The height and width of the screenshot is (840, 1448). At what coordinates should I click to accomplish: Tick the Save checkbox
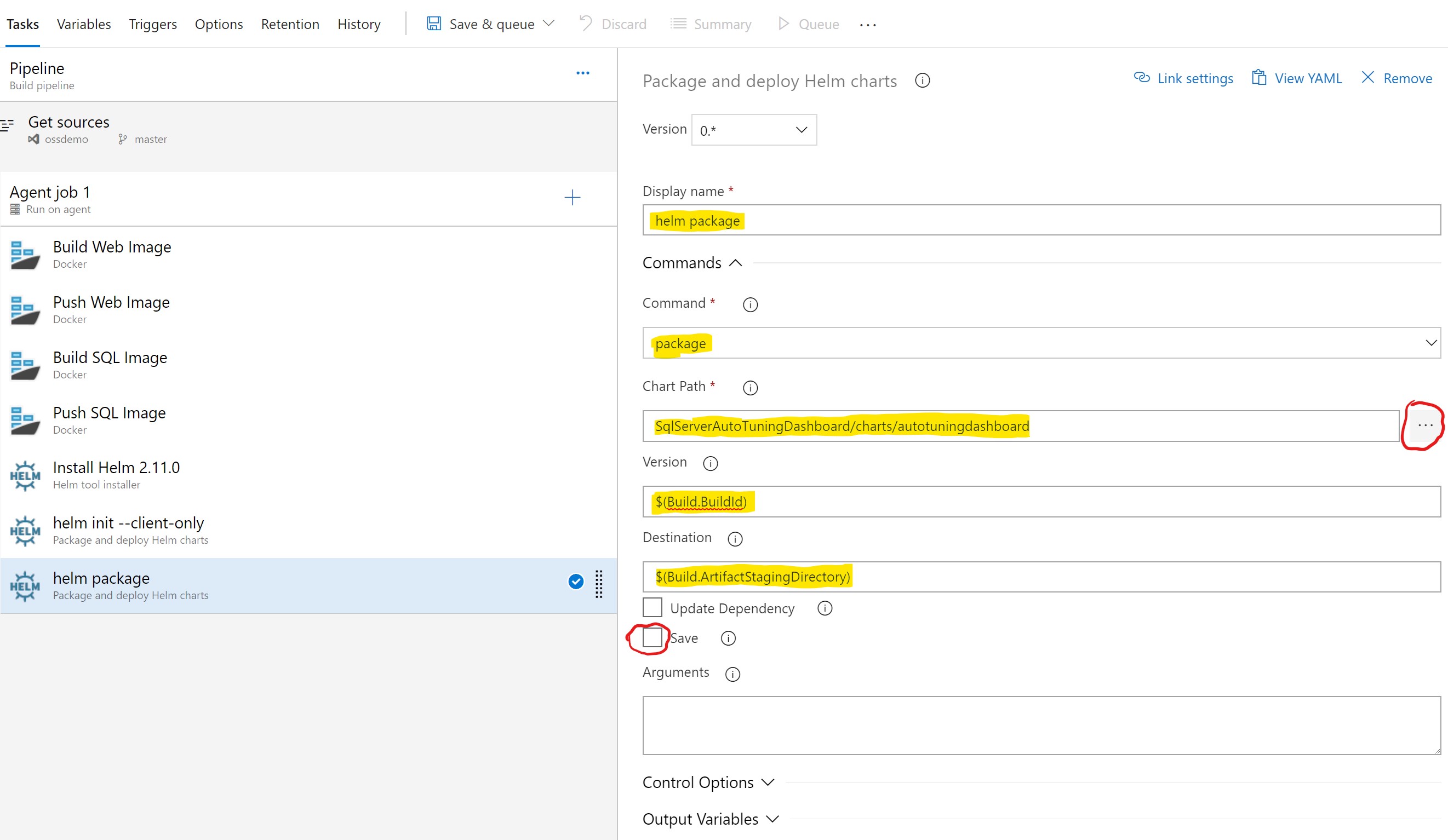(x=652, y=637)
